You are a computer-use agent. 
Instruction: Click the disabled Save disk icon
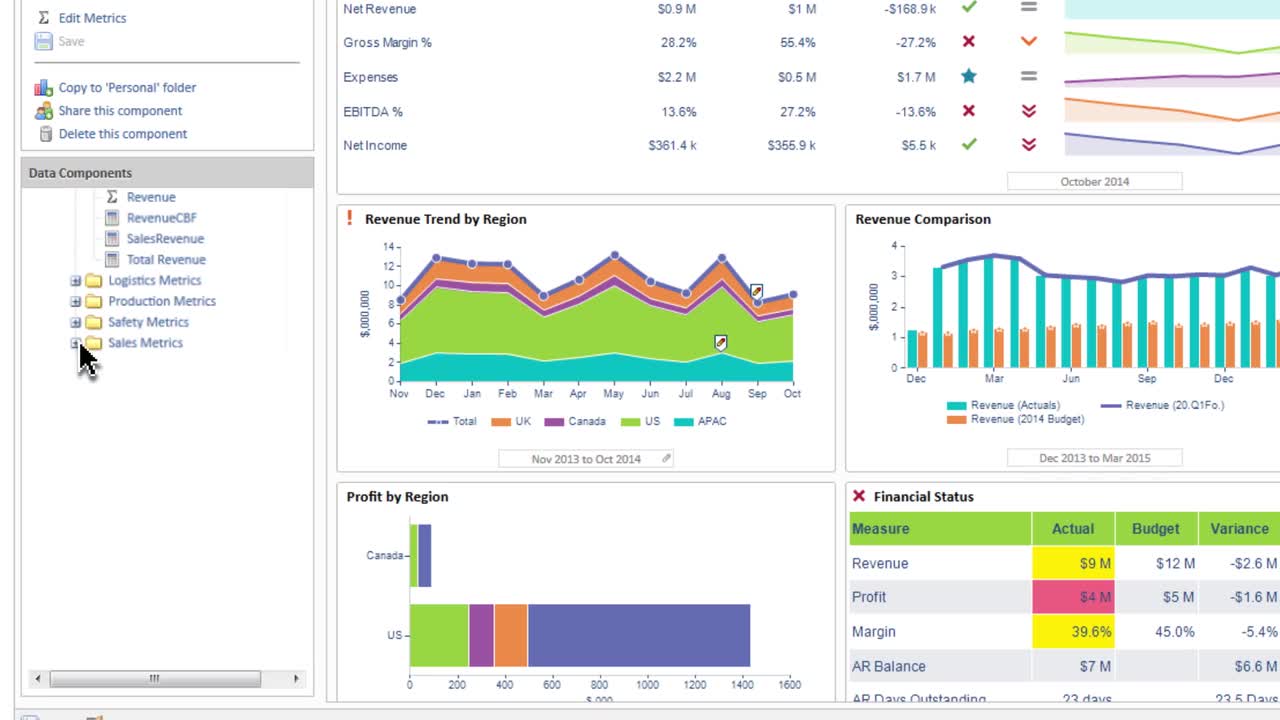tap(43, 41)
